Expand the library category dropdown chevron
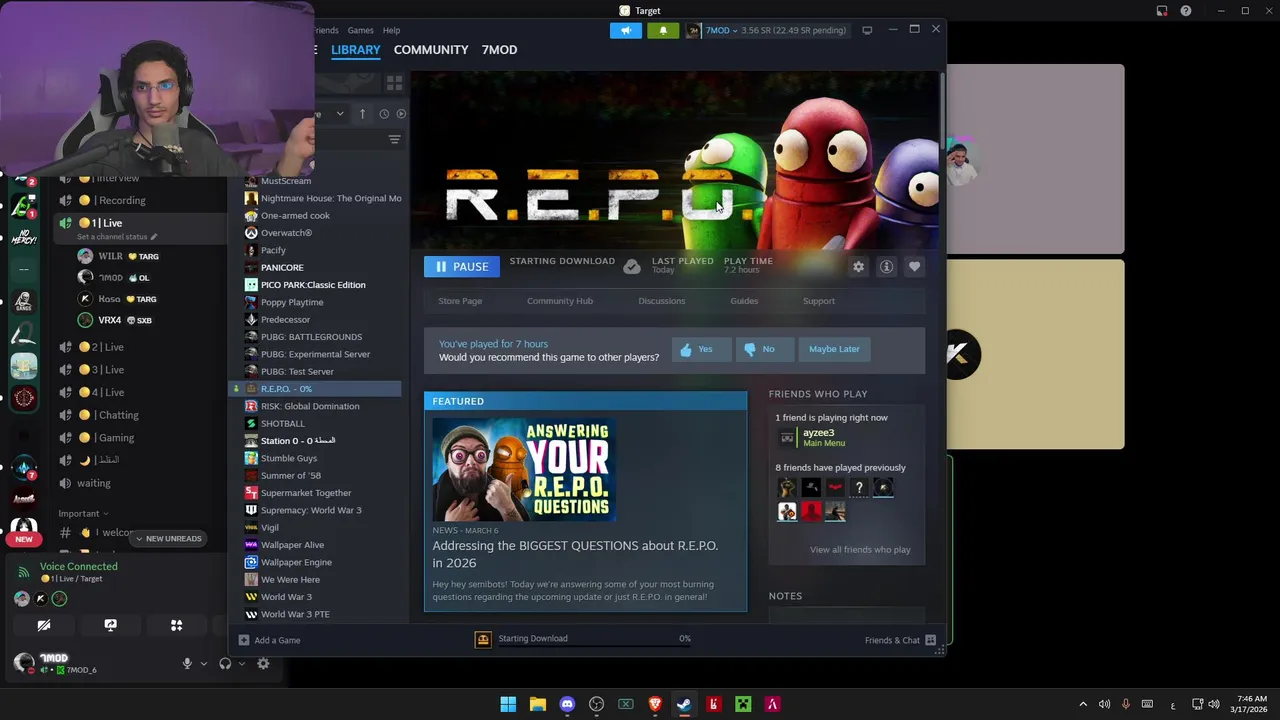 pyautogui.click(x=340, y=114)
